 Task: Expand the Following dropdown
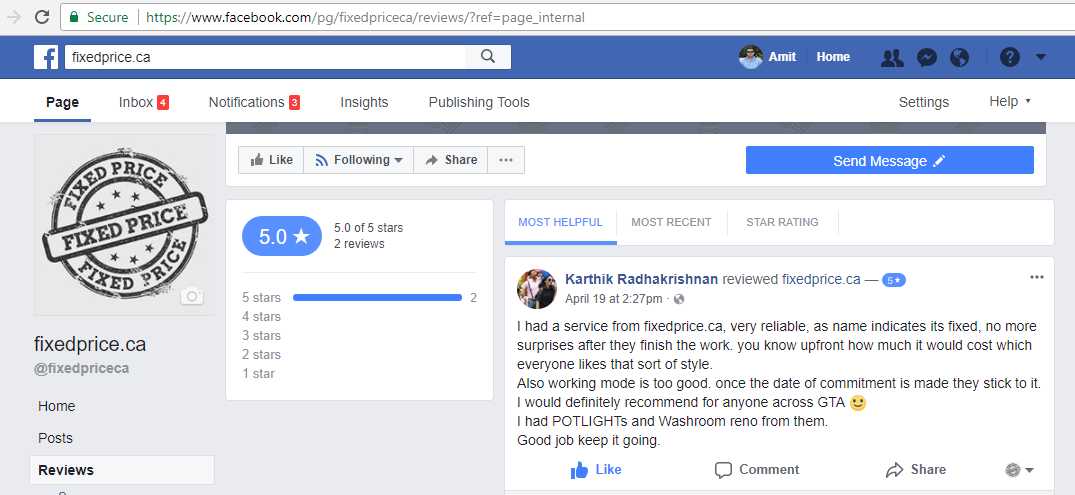[358, 160]
